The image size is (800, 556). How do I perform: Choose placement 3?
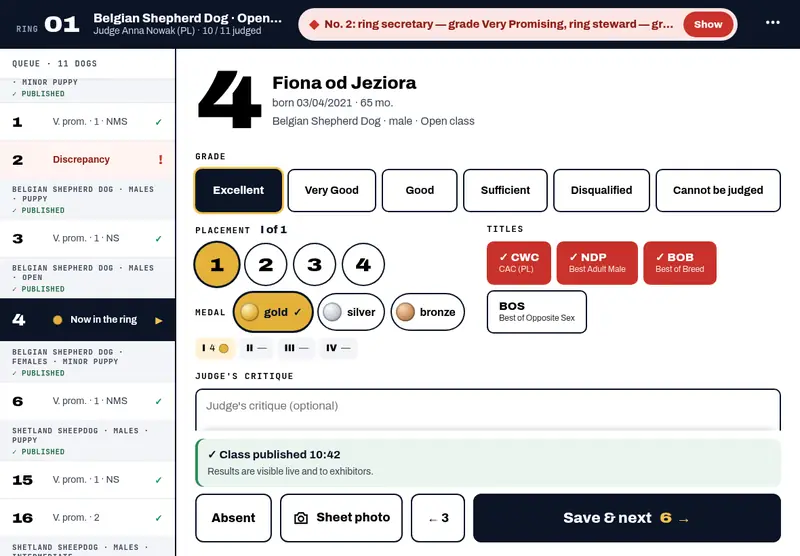pos(315,264)
